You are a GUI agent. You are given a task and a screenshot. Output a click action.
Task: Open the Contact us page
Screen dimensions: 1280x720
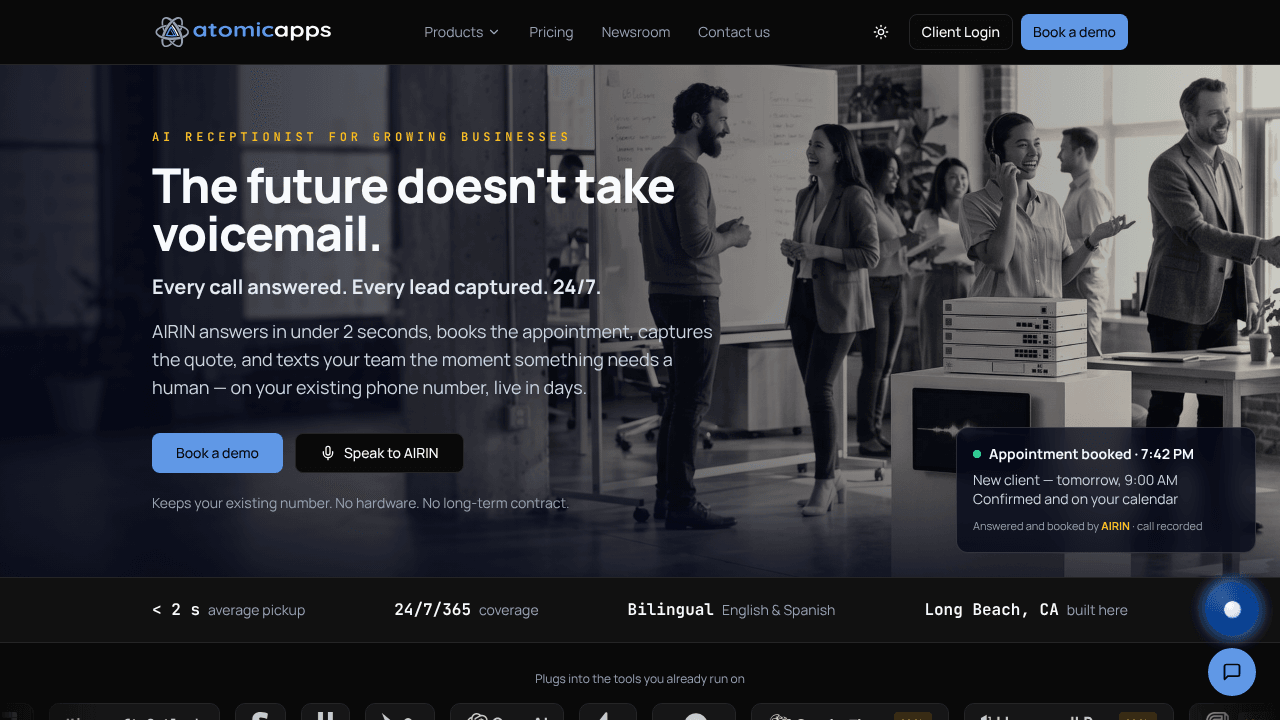pos(734,32)
